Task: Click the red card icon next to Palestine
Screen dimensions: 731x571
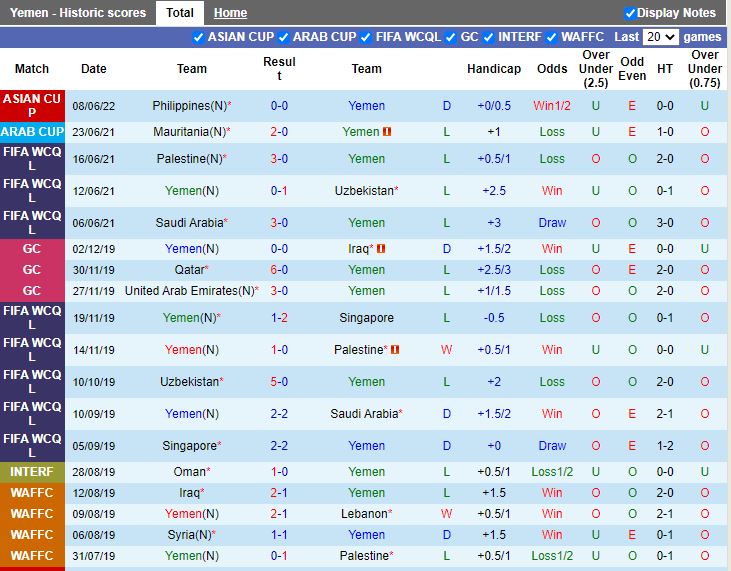Action: (395, 350)
